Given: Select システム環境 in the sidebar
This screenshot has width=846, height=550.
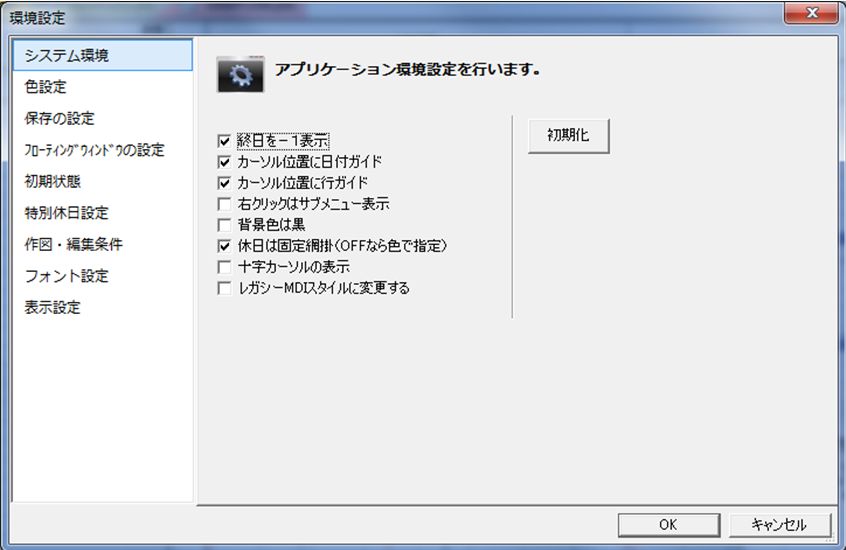Looking at the screenshot, I should [x=103, y=55].
